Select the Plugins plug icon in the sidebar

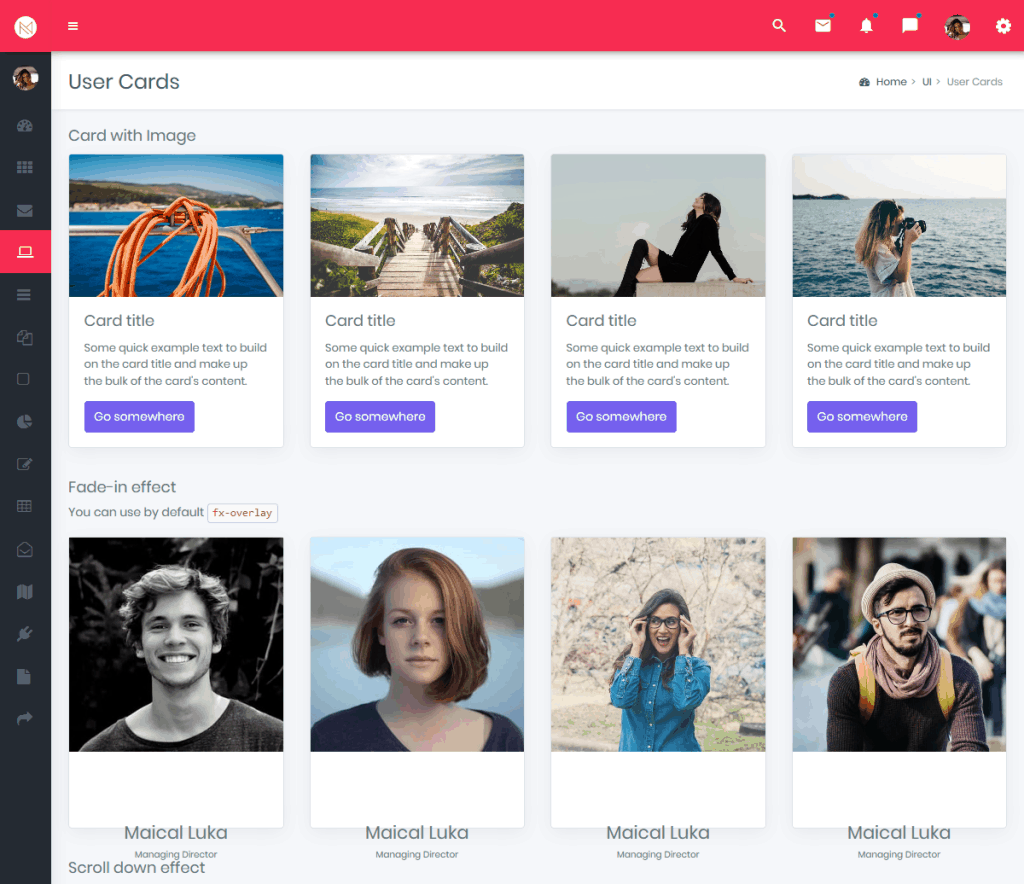pyautogui.click(x=24, y=633)
